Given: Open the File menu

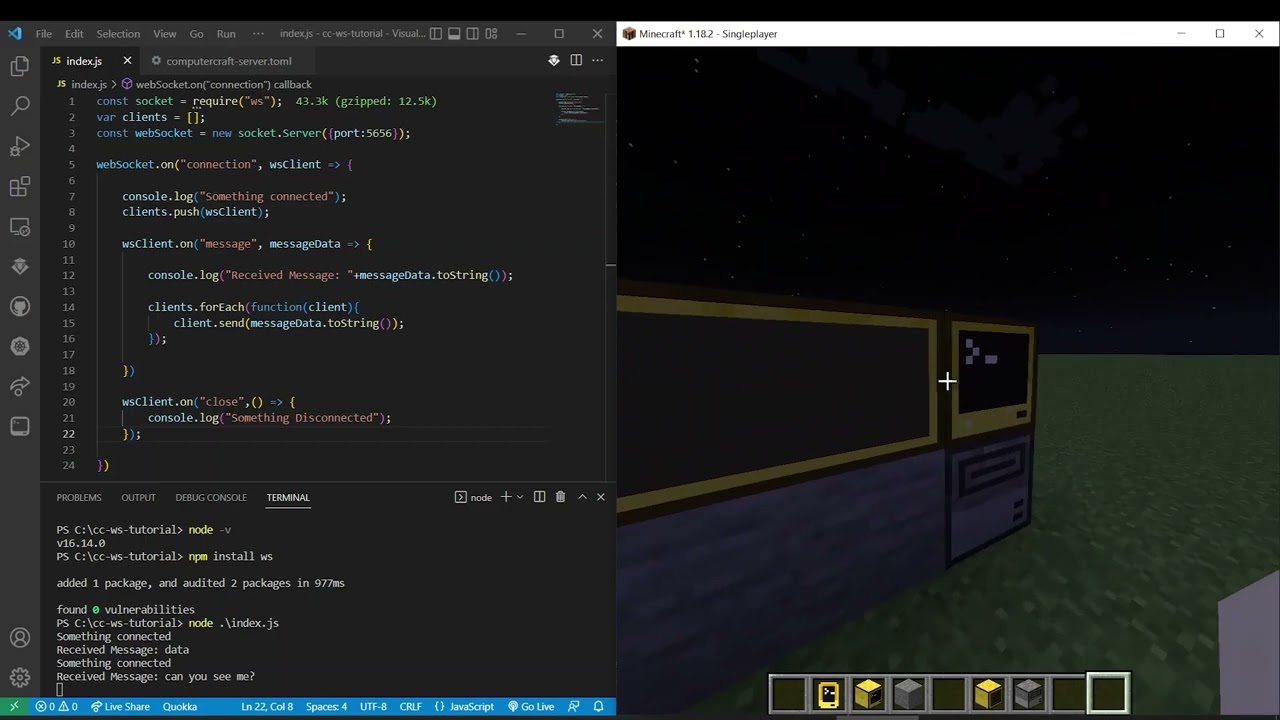Looking at the screenshot, I should 44,33.
